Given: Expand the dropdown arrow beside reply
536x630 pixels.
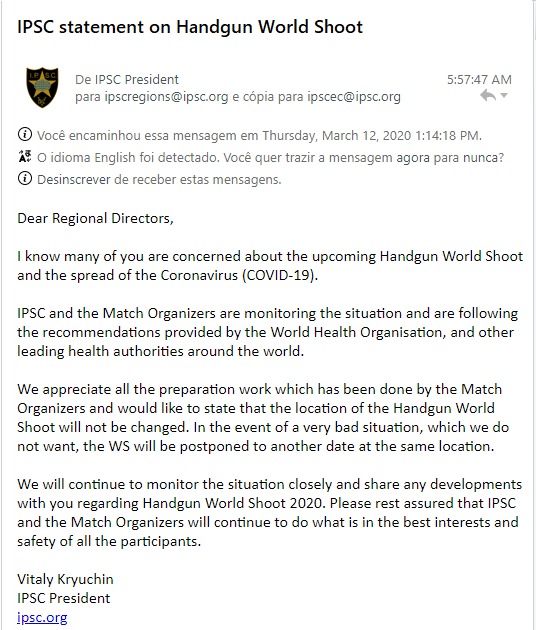Looking at the screenshot, I should point(504,96).
